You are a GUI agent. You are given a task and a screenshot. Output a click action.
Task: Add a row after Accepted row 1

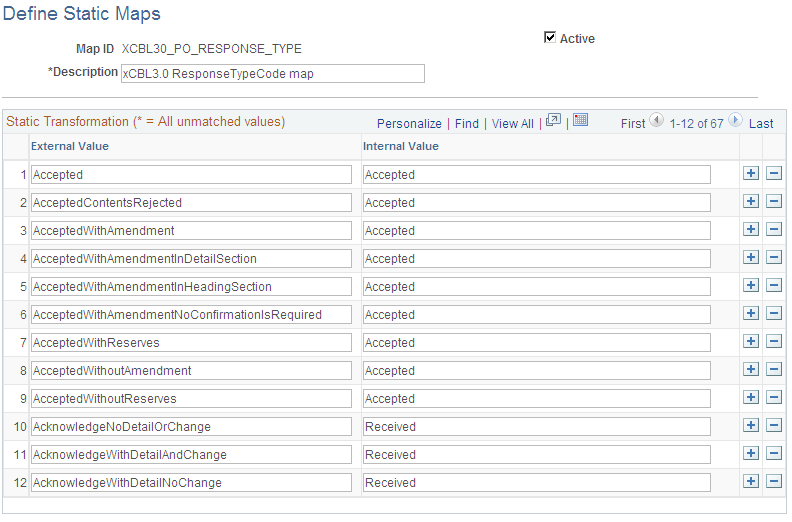pyautogui.click(x=751, y=173)
